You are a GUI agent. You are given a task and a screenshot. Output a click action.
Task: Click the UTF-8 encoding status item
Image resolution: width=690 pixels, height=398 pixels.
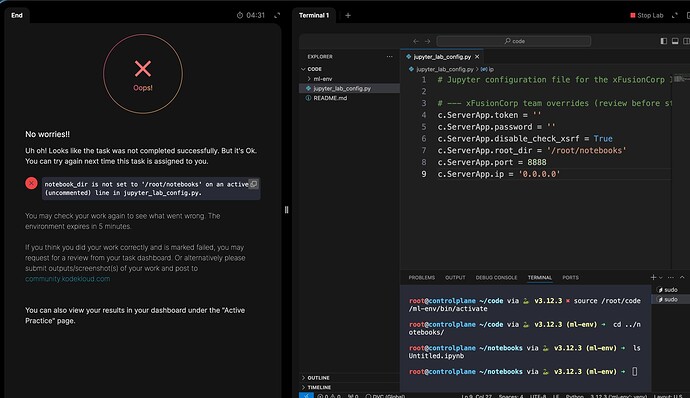pos(538,396)
